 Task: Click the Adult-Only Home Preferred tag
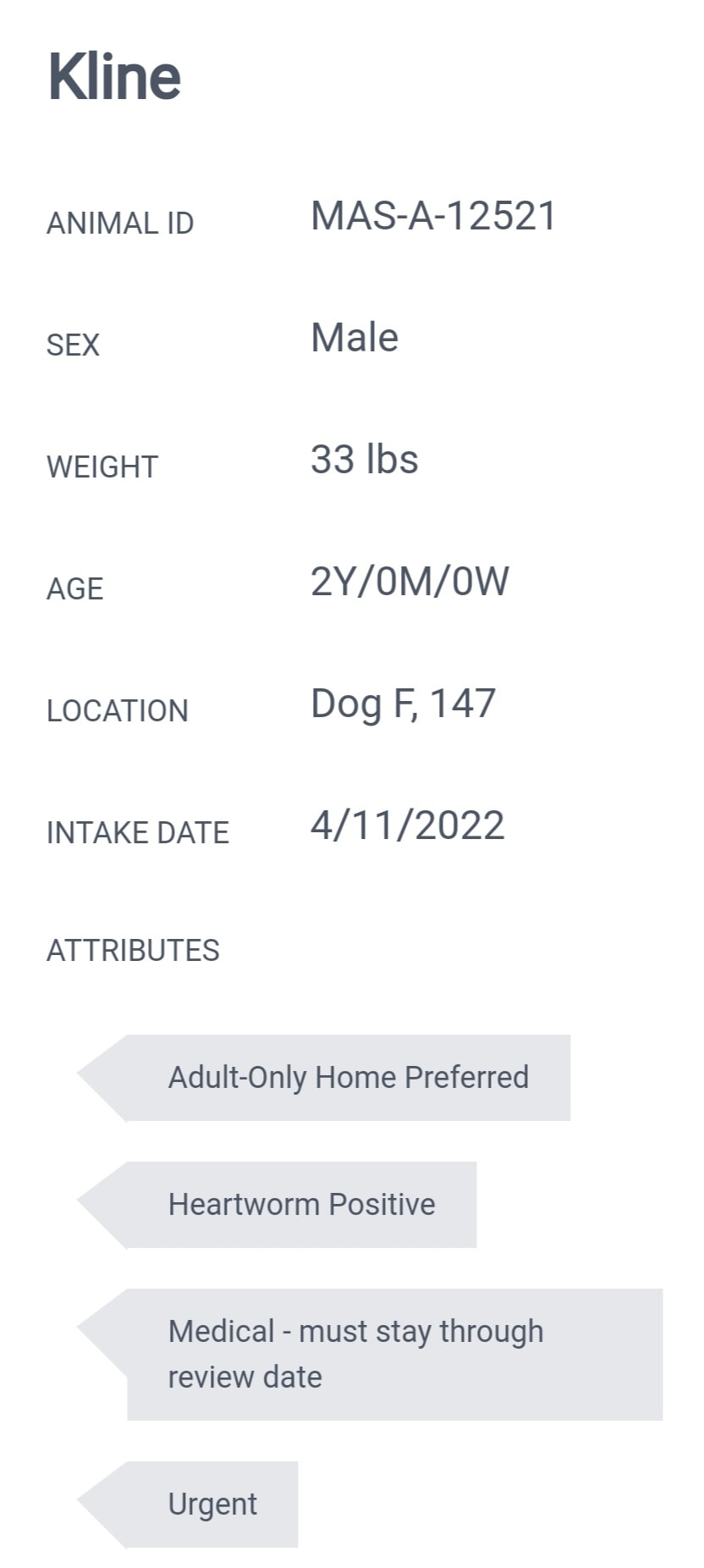(323, 1077)
